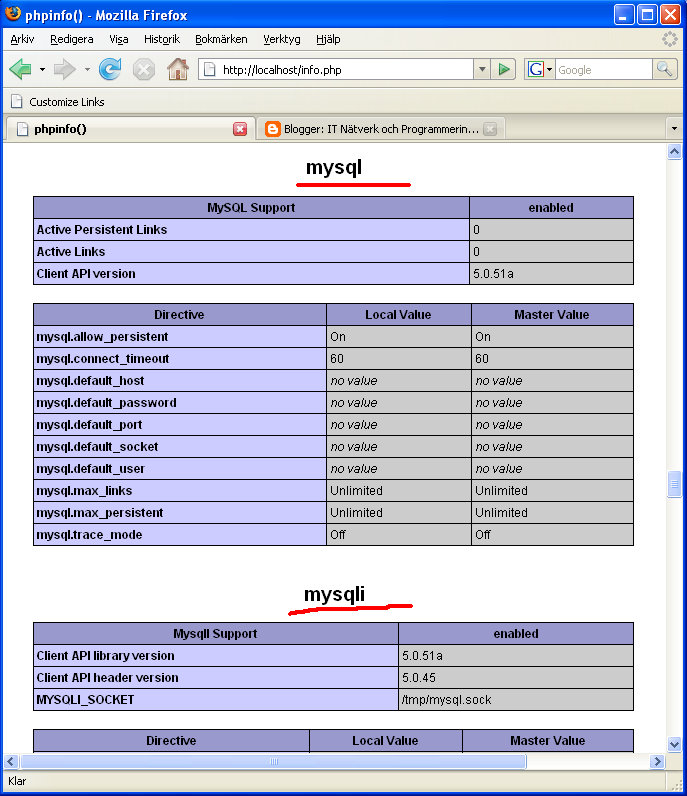
Task: Open the Visa menu
Action: [x=118, y=39]
